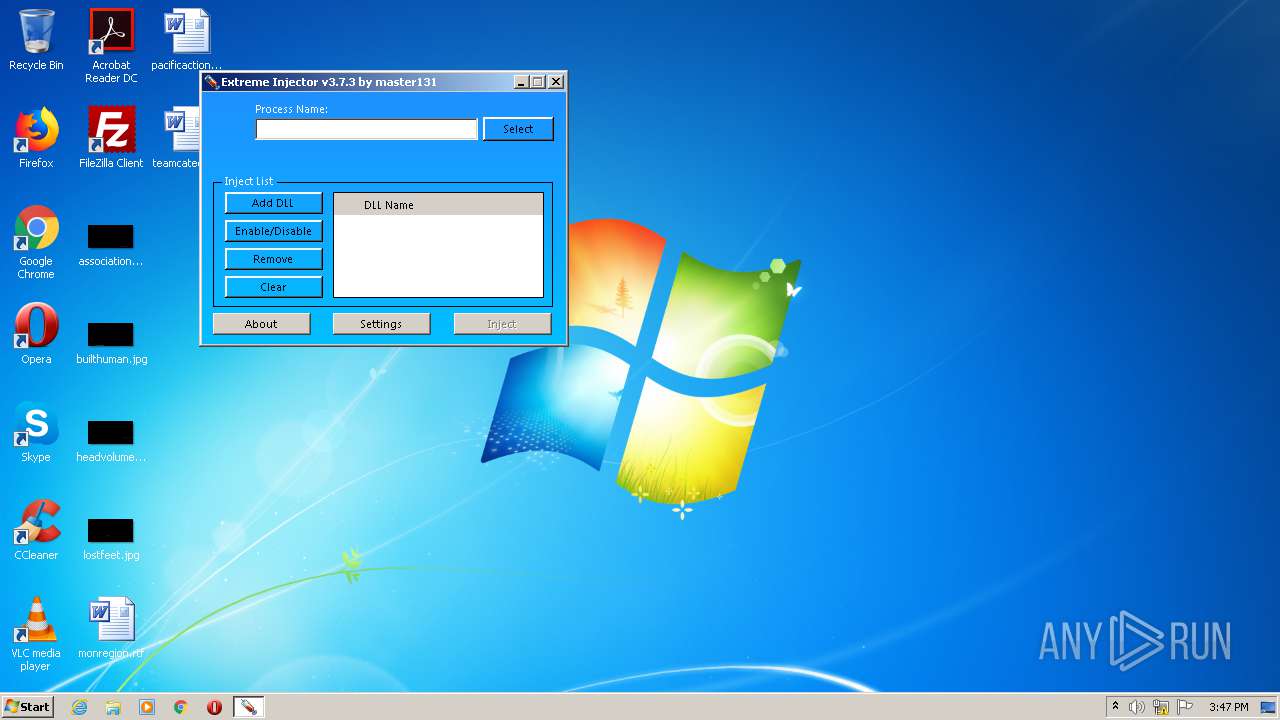
Task: Click the volume speaker tray icon
Action: click(1137, 707)
